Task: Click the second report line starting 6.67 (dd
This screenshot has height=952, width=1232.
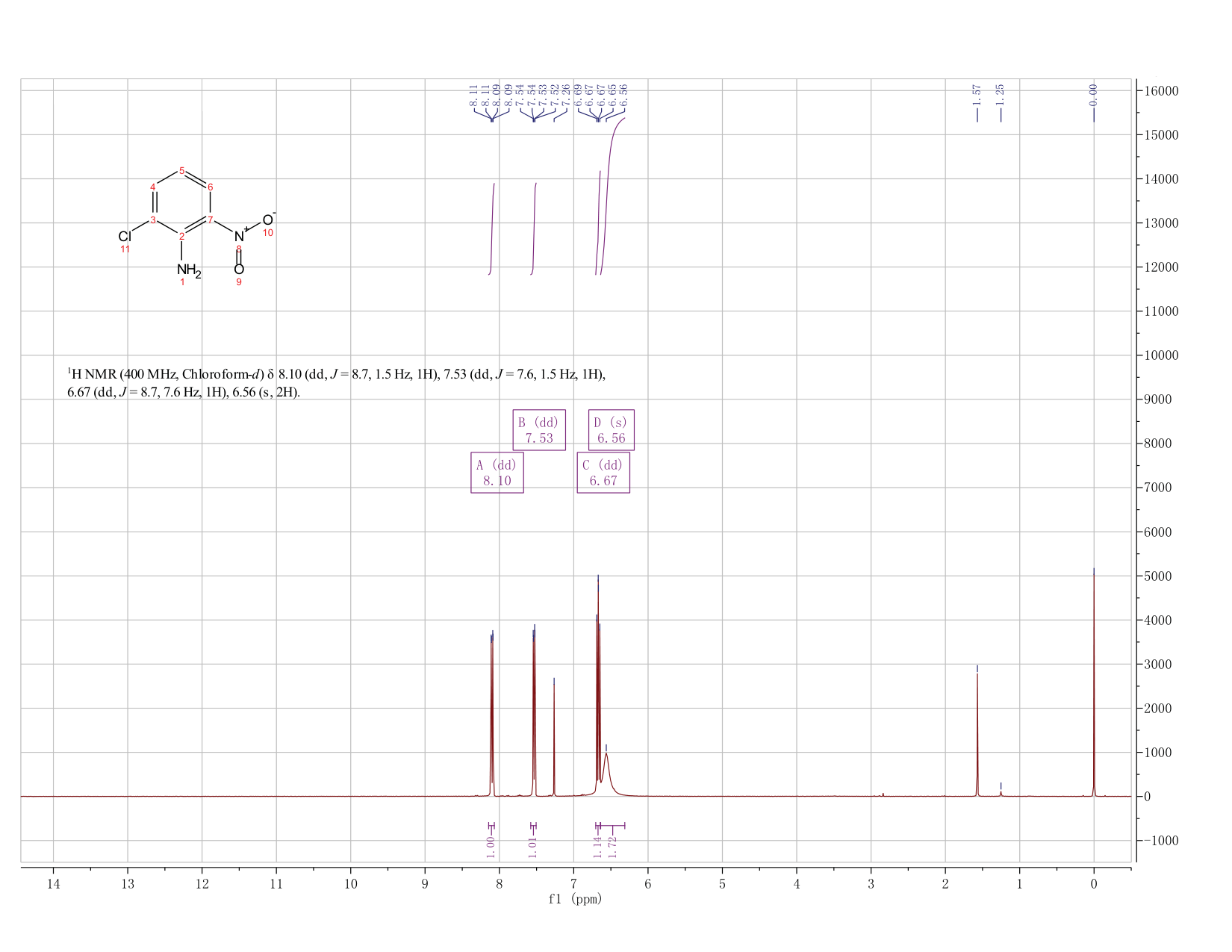Action: (184, 393)
